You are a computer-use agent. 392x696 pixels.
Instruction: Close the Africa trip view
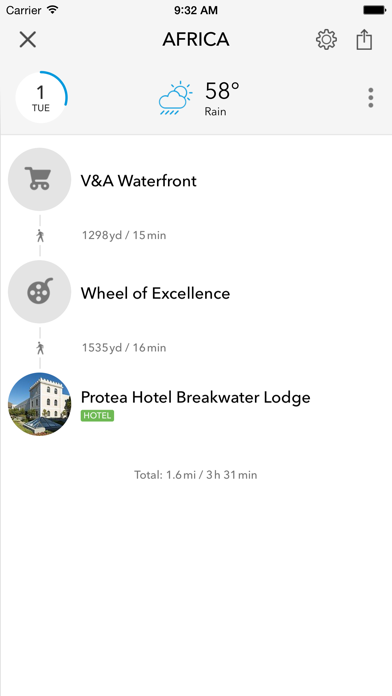coord(28,40)
